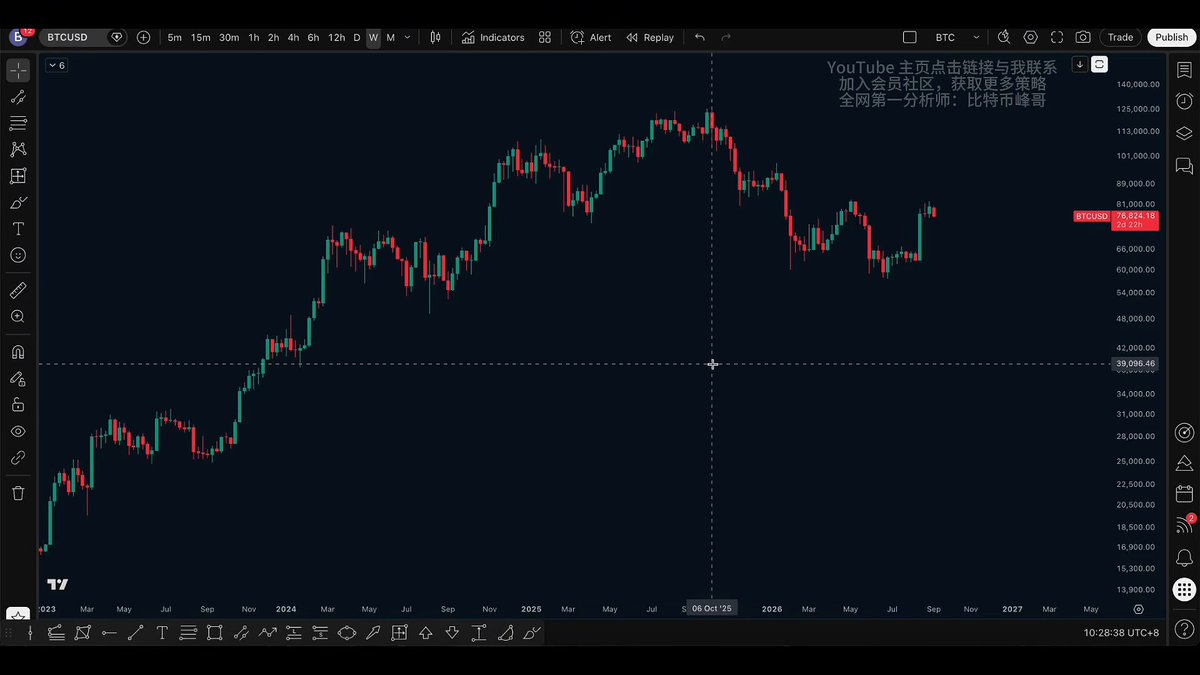1200x675 pixels.
Task: Toggle magnet mode for drawings
Action: click(x=18, y=352)
